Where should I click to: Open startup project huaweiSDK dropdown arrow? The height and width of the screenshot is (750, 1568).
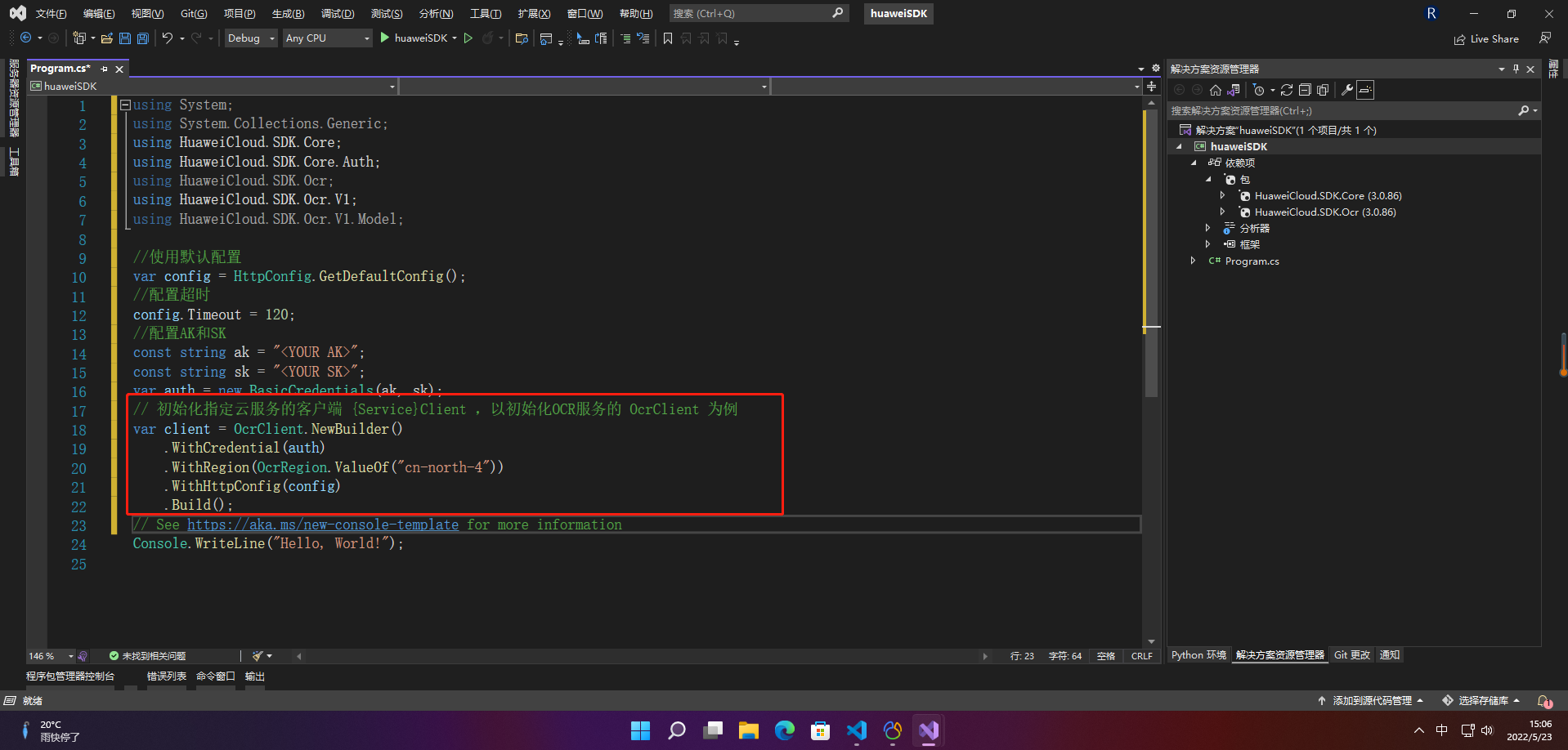[x=455, y=38]
